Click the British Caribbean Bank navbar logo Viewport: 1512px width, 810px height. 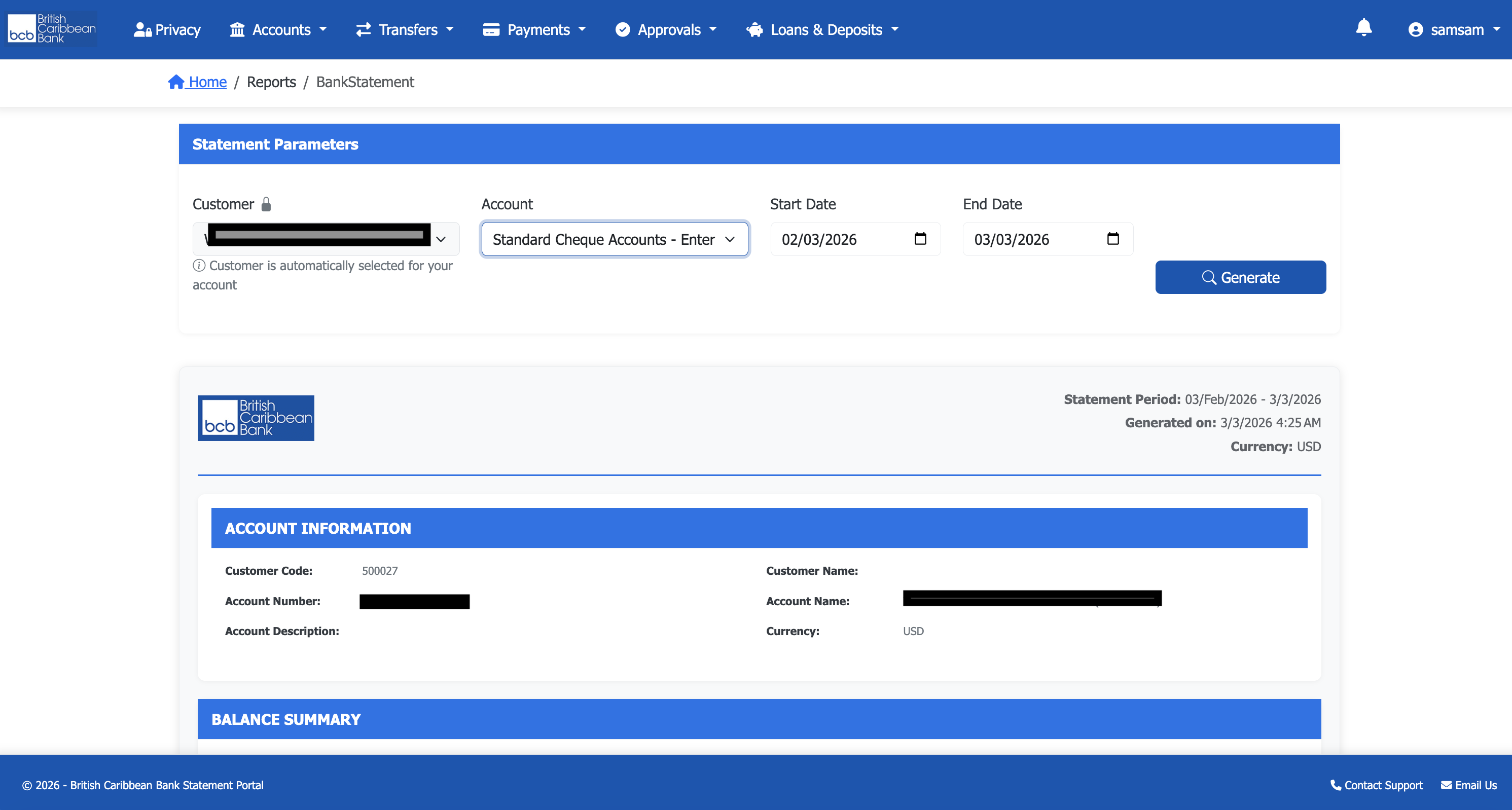[x=52, y=29]
